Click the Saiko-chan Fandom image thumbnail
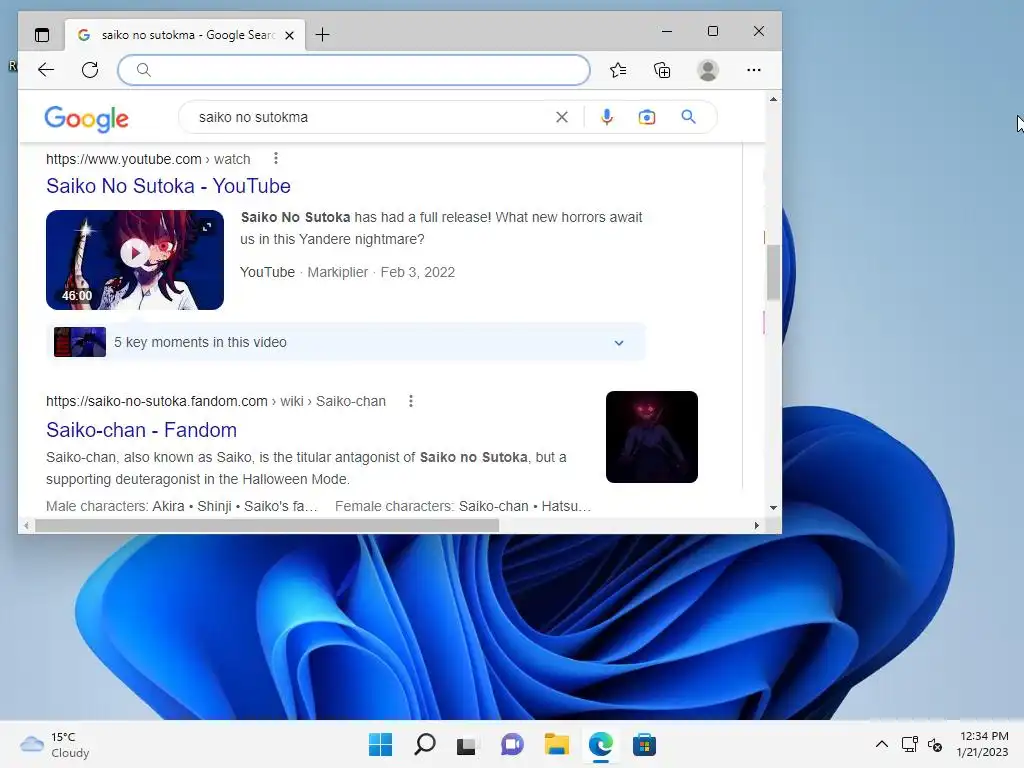1024x768 pixels. 652,437
